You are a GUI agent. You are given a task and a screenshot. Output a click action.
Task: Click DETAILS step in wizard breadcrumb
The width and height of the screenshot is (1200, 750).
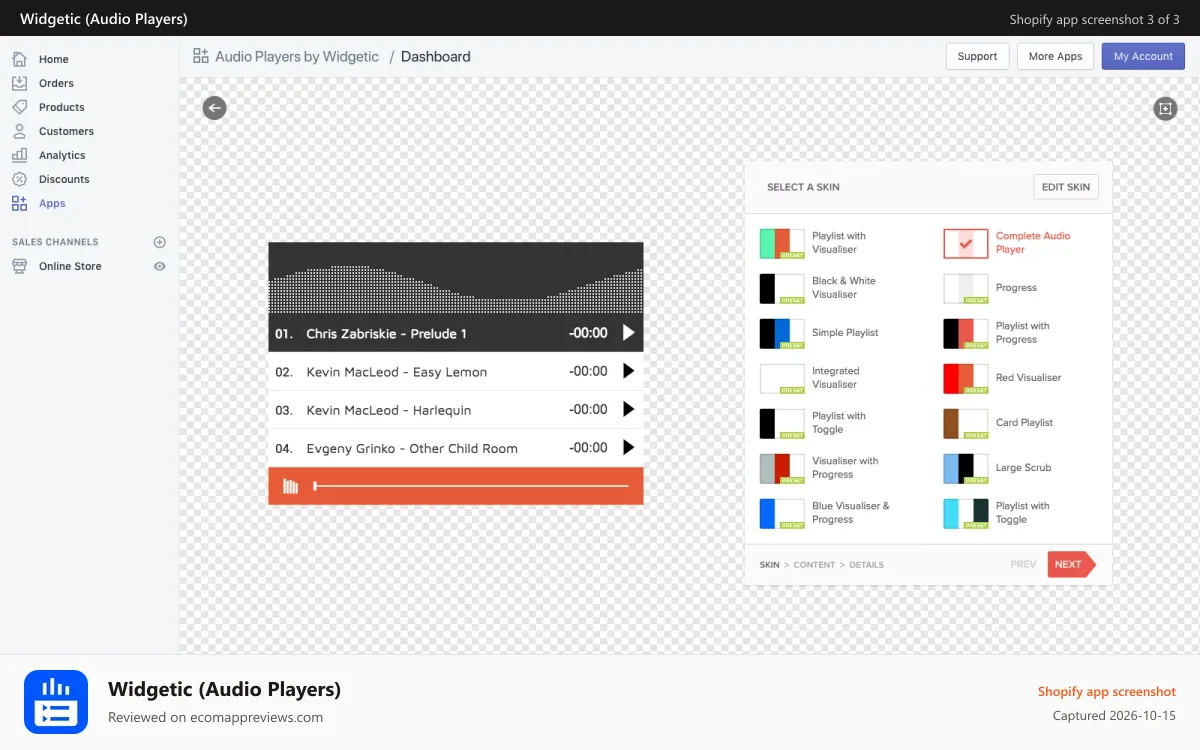(867, 565)
